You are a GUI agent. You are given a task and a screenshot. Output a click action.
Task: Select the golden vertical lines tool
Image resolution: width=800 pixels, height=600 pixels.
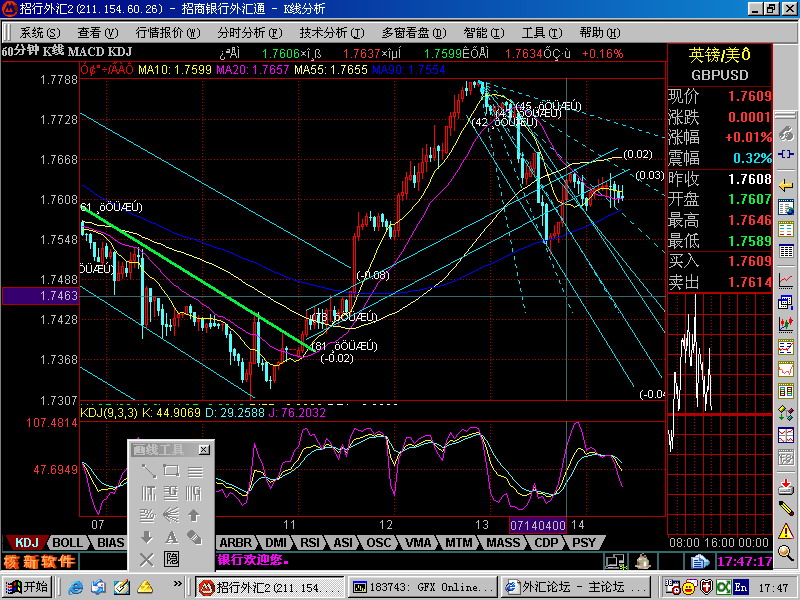(195, 493)
